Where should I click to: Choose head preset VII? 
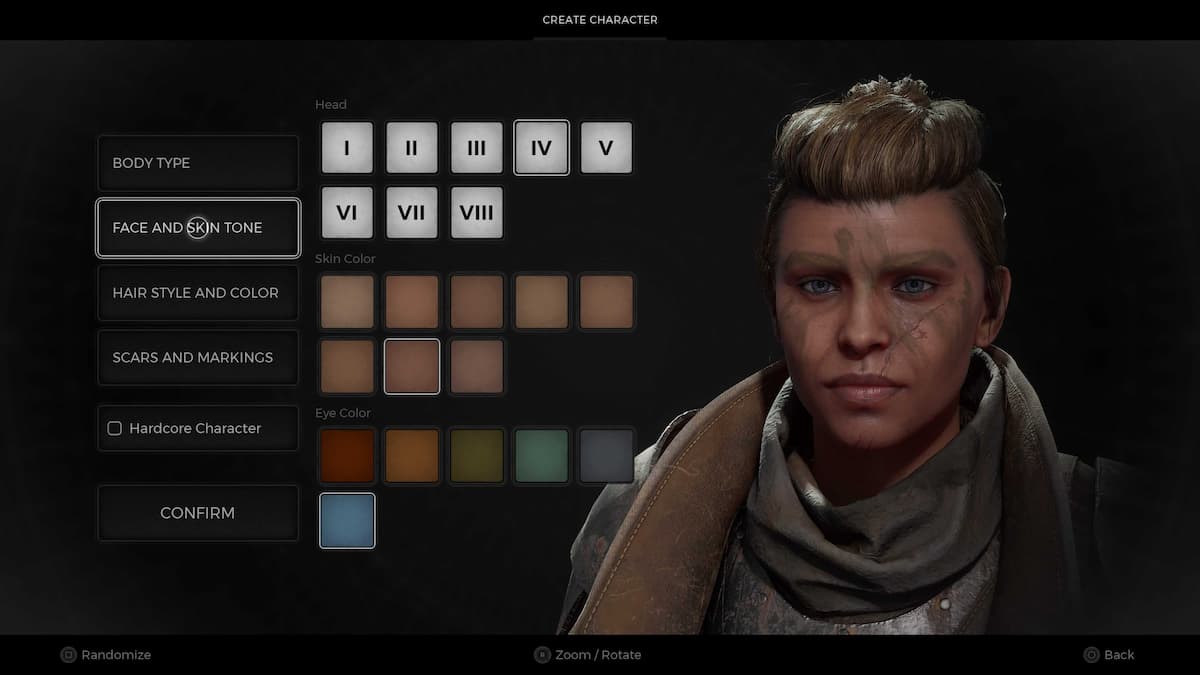pos(411,212)
